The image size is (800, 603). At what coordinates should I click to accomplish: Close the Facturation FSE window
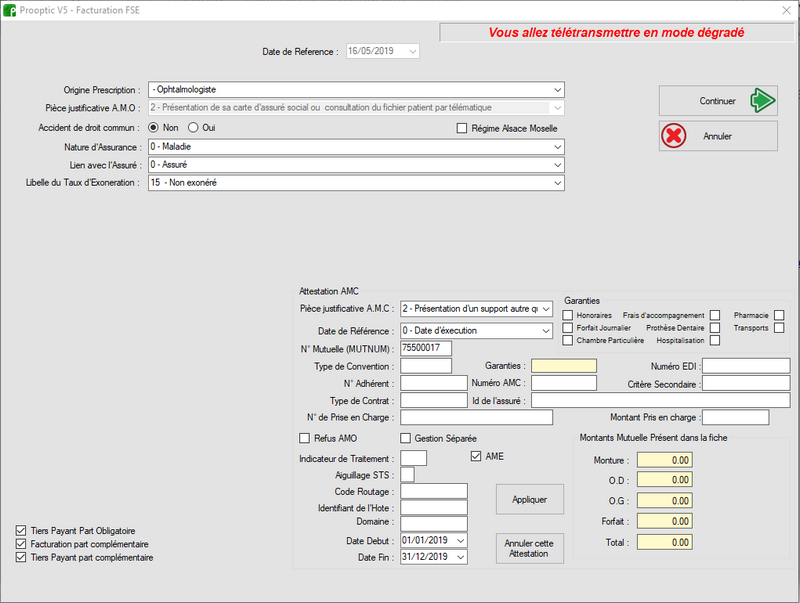(x=786, y=10)
